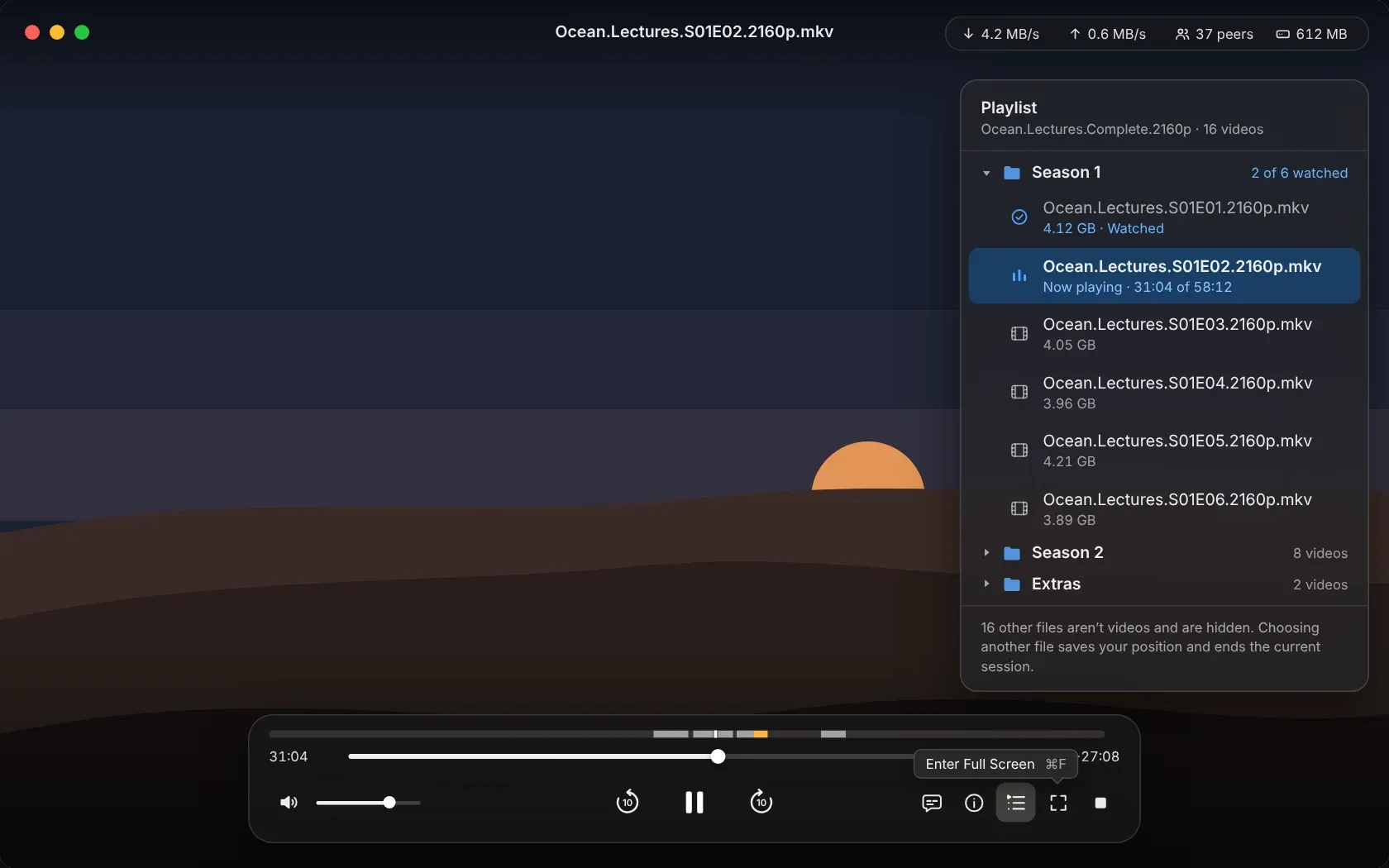Click the window title Ocean.Lectures.S01E02.2160p.mkv
The width and height of the screenshot is (1389, 868).
pyautogui.click(x=694, y=32)
